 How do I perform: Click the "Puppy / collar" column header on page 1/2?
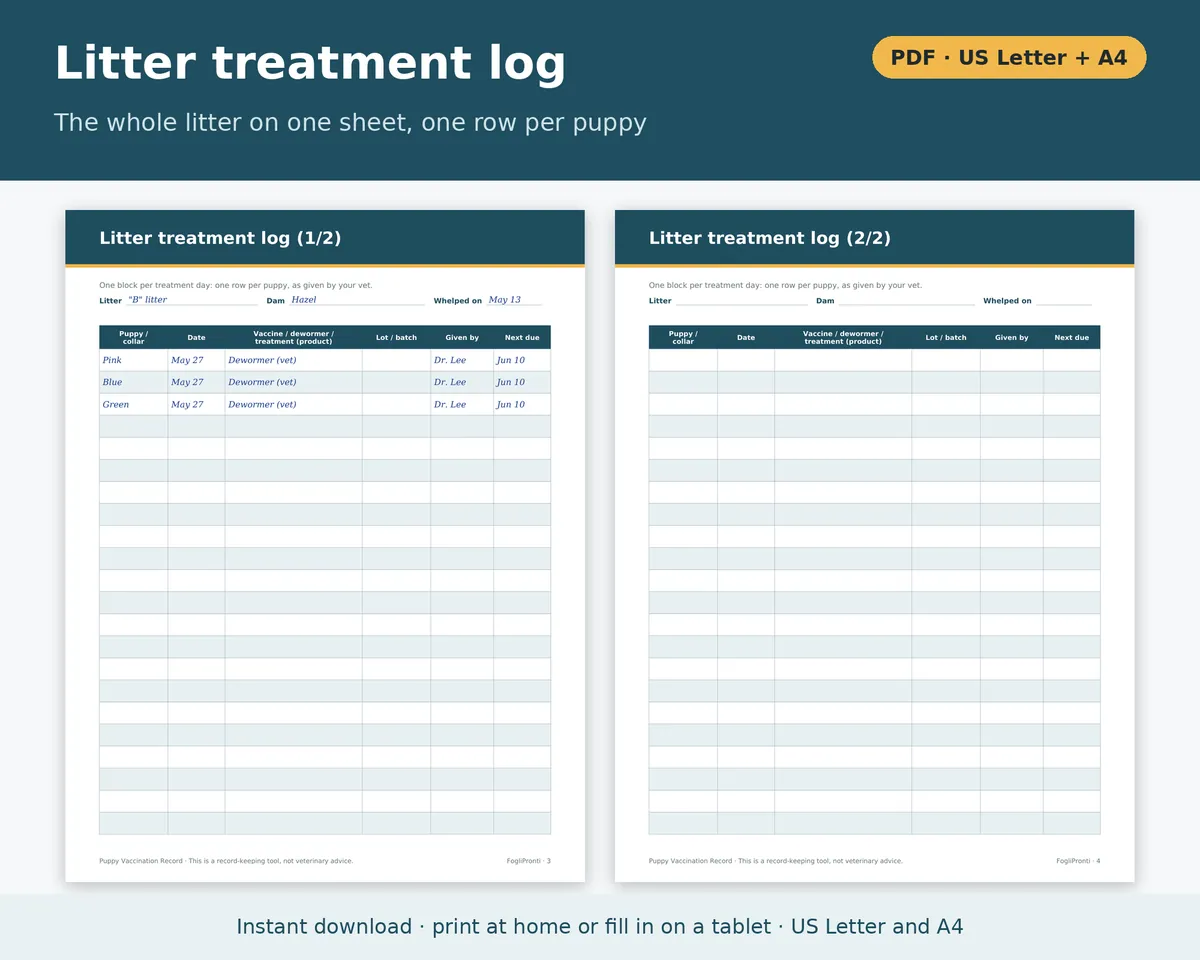click(133, 337)
